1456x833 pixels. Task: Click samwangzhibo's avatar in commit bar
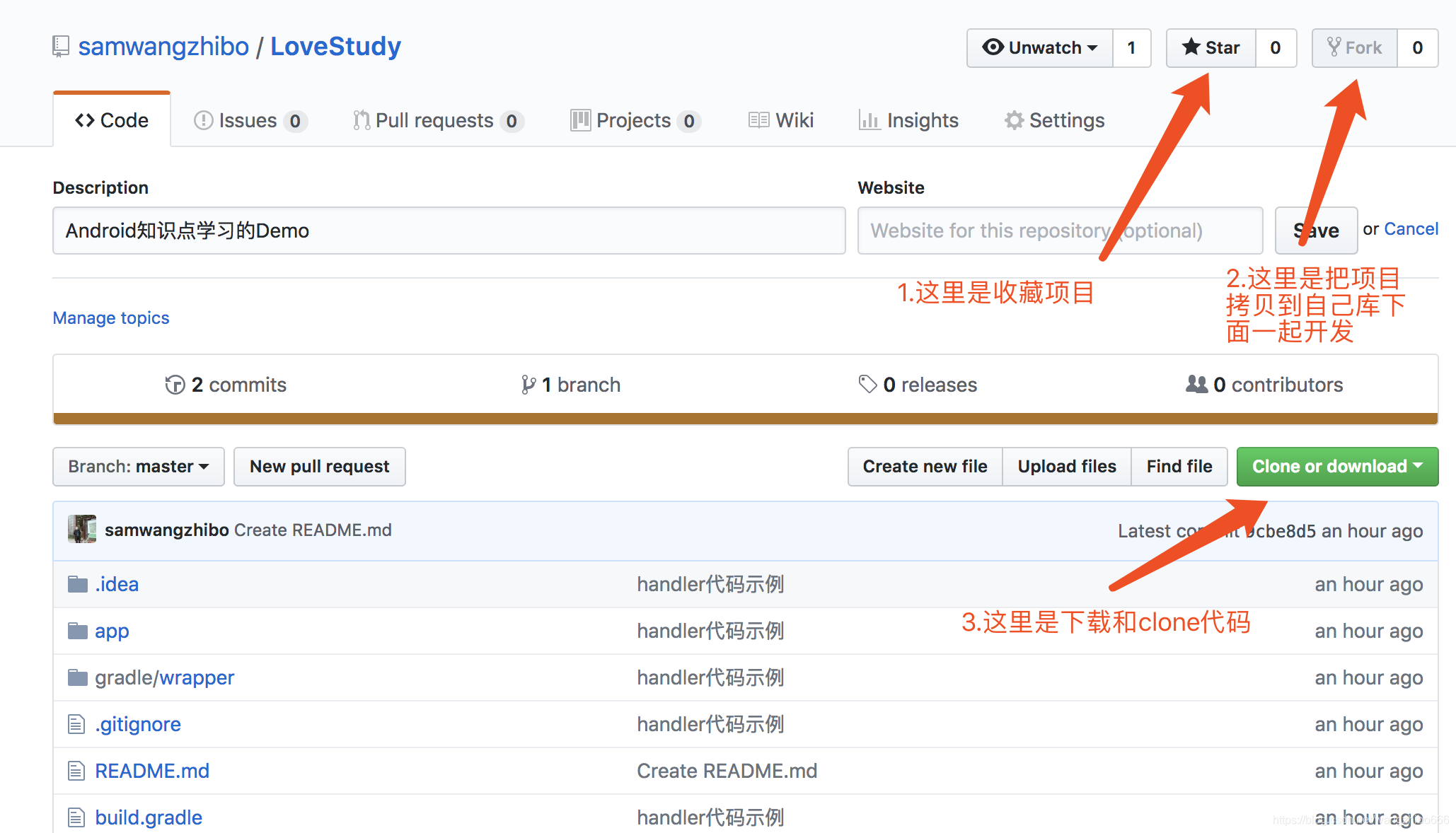[82, 529]
